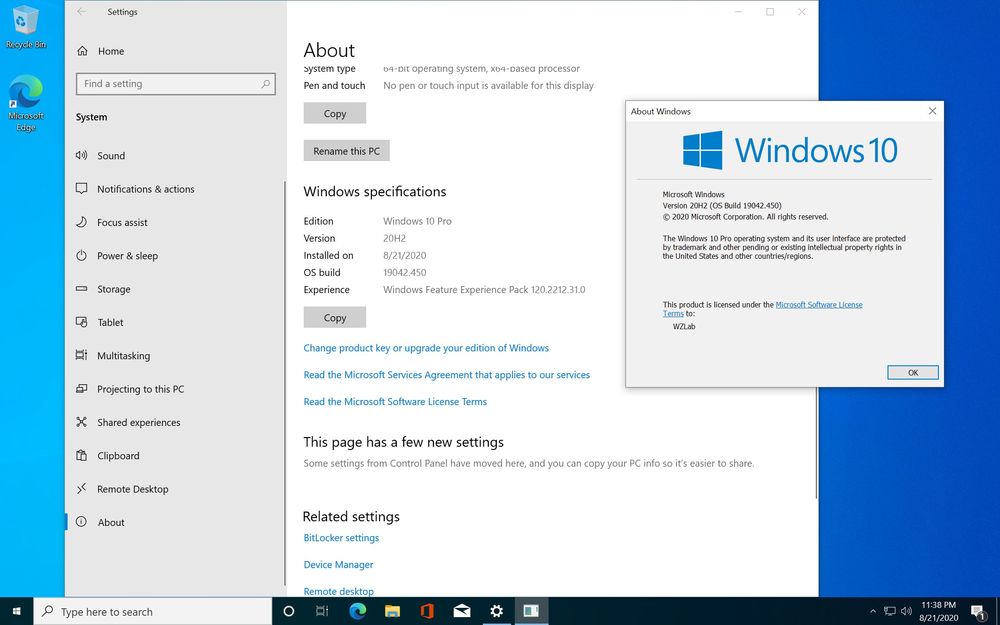Click Copy under Windows specifications
The height and width of the screenshot is (625, 1000).
click(x=335, y=318)
